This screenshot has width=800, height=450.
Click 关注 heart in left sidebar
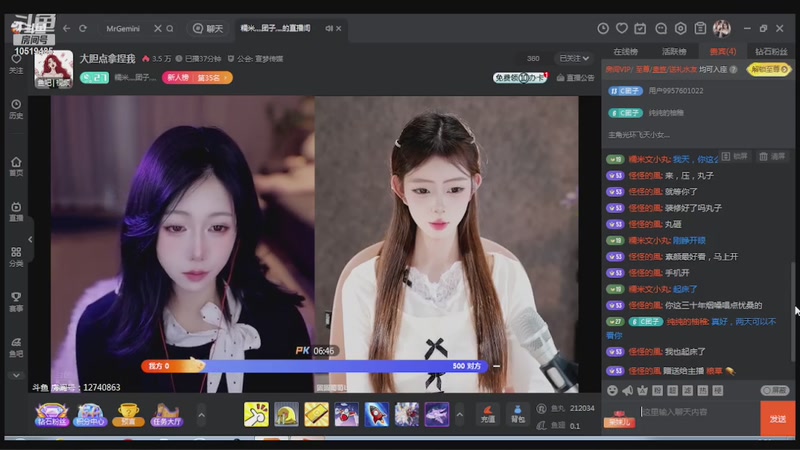pos(16,64)
